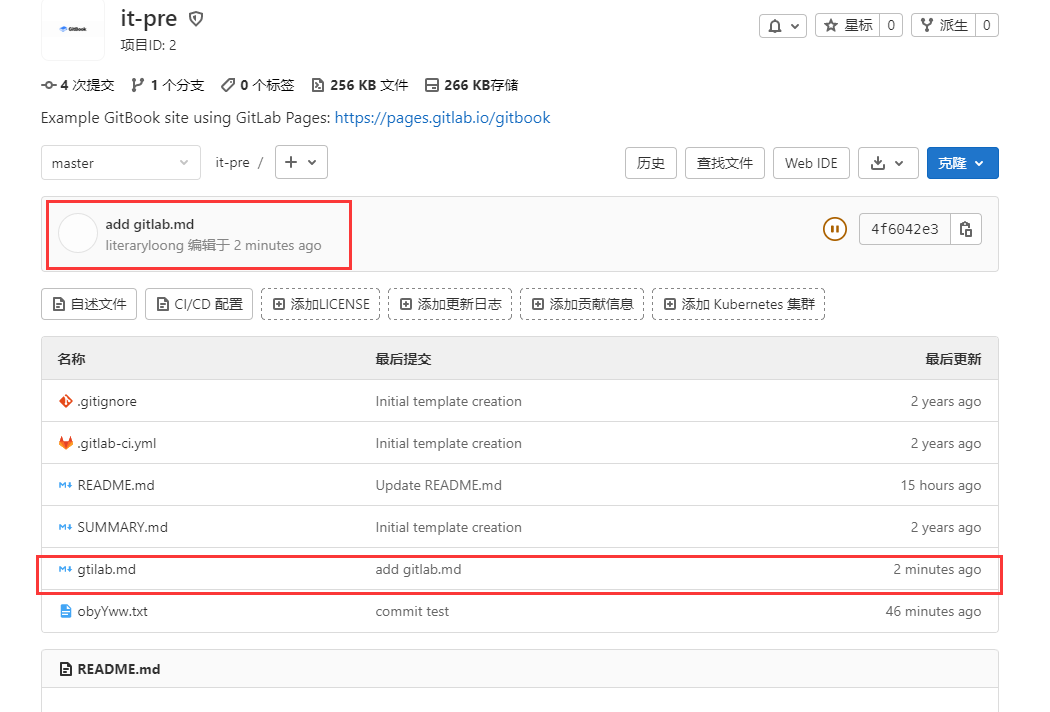
Task: Click 添加 Kubernetes 集群 button
Action: 738,304
